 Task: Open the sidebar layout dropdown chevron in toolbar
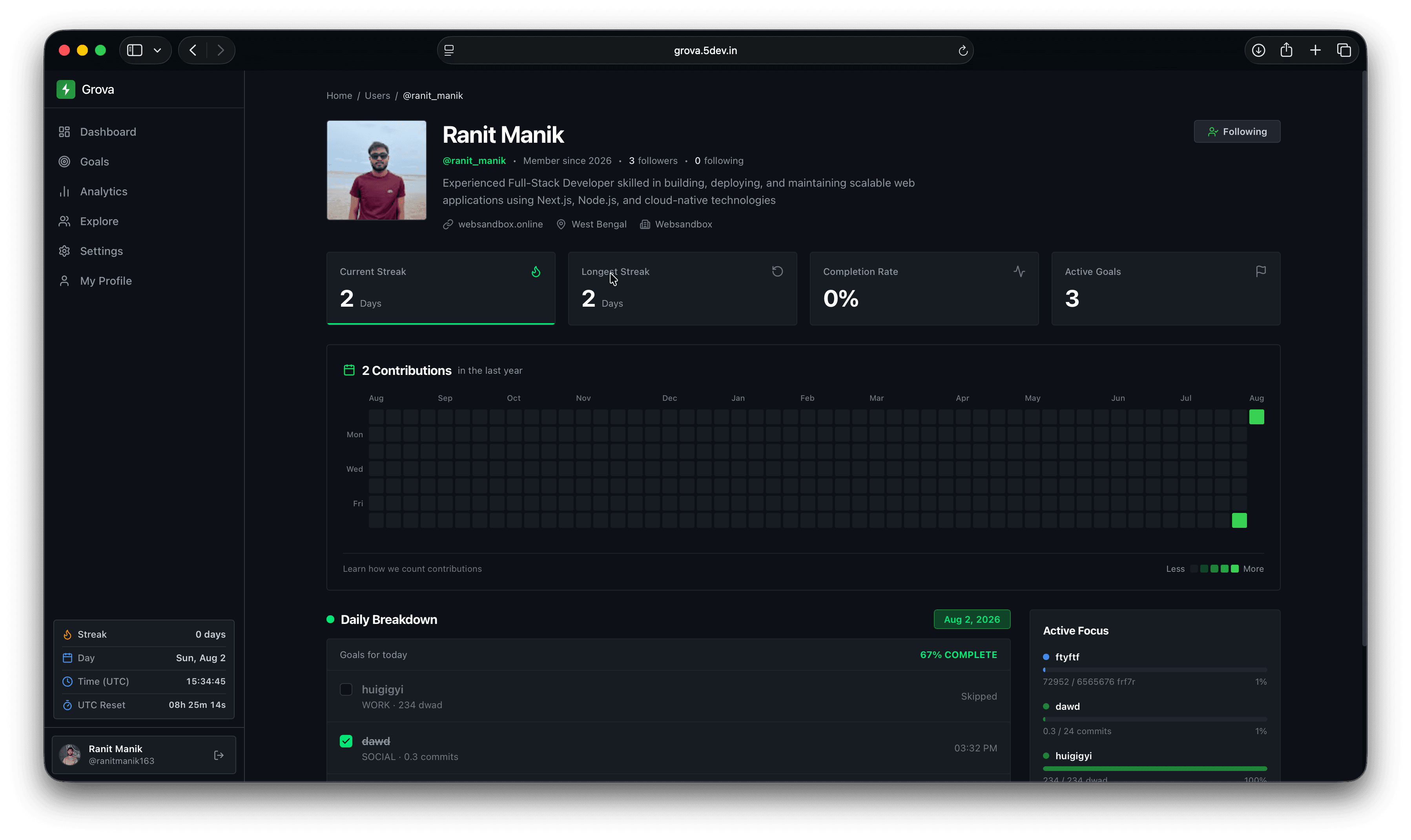[x=157, y=51]
